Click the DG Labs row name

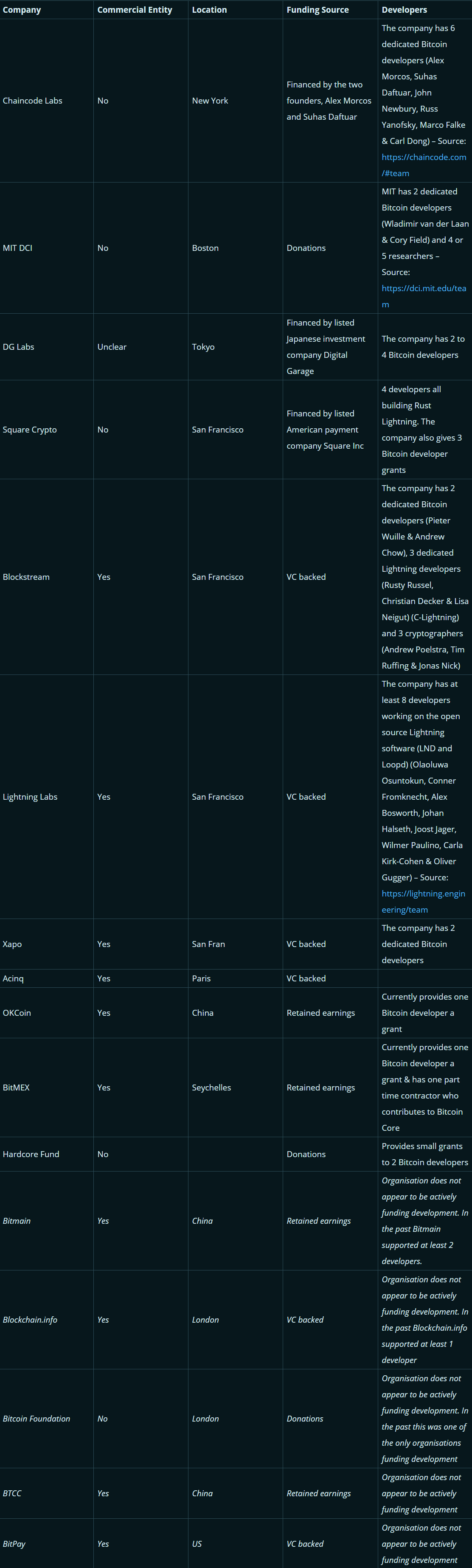click(18, 347)
